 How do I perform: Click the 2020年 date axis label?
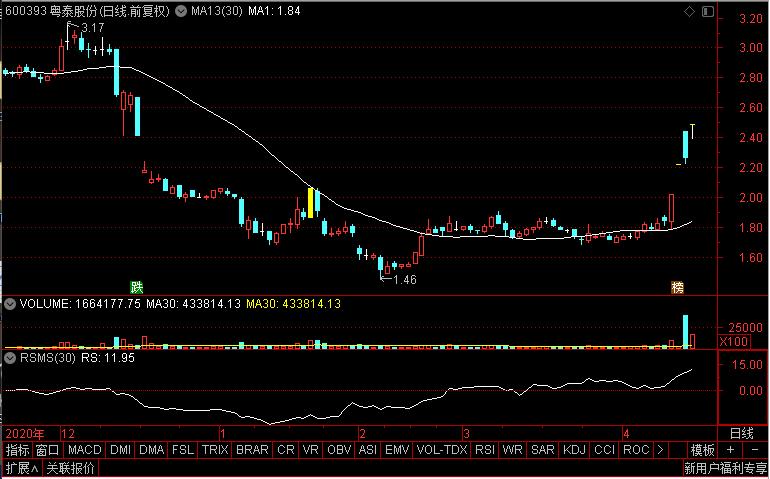coord(25,434)
